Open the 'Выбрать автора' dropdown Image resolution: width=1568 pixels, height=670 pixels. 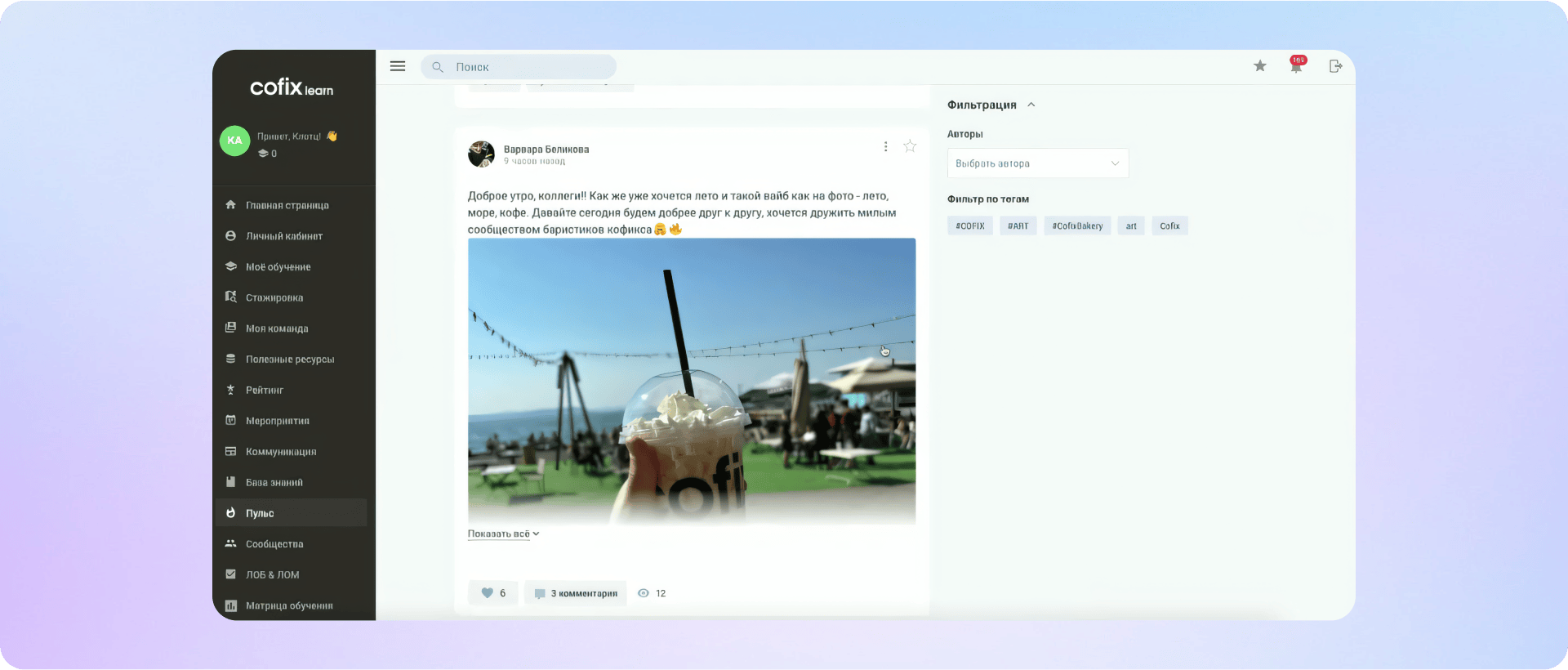point(1037,163)
